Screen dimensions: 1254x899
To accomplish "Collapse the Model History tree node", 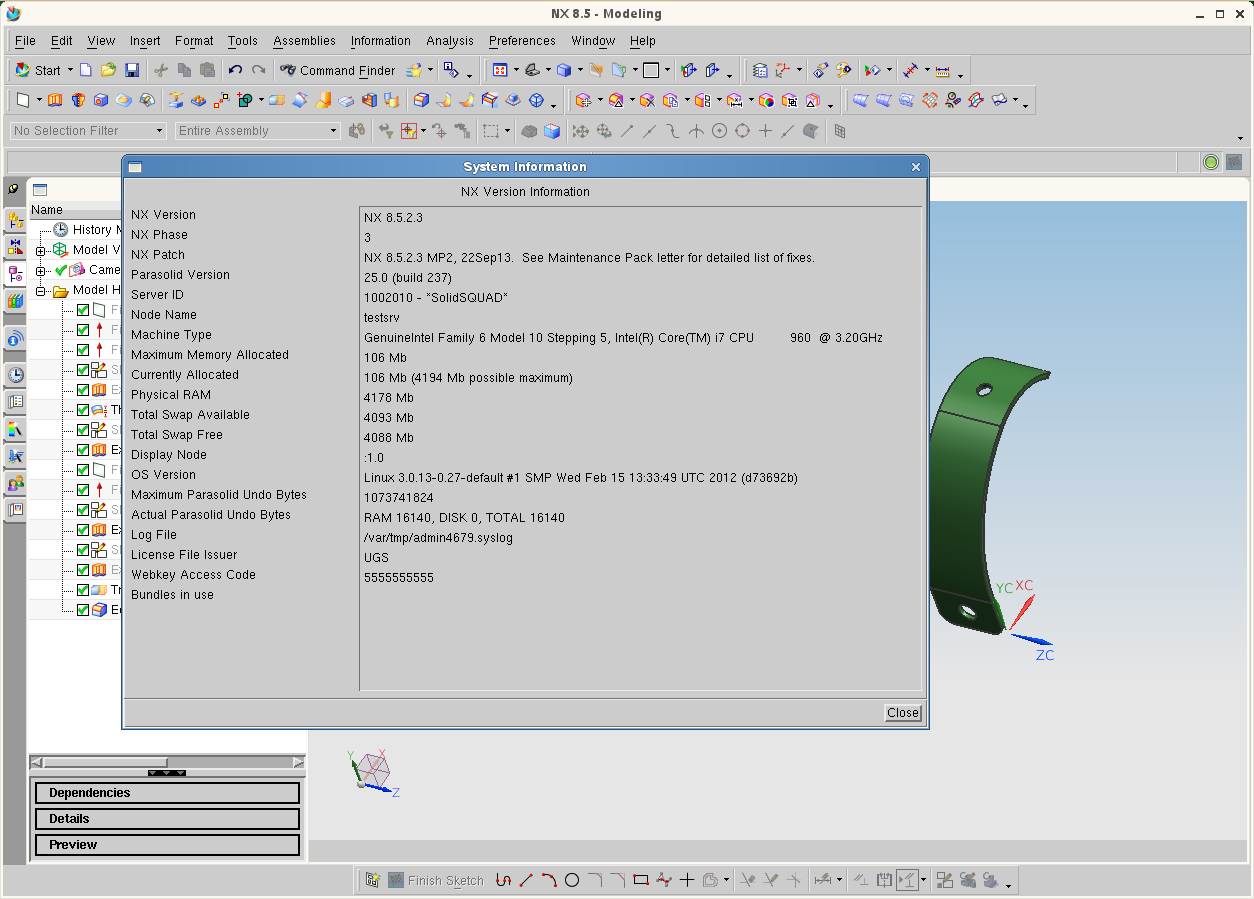I will [x=40, y=291].
